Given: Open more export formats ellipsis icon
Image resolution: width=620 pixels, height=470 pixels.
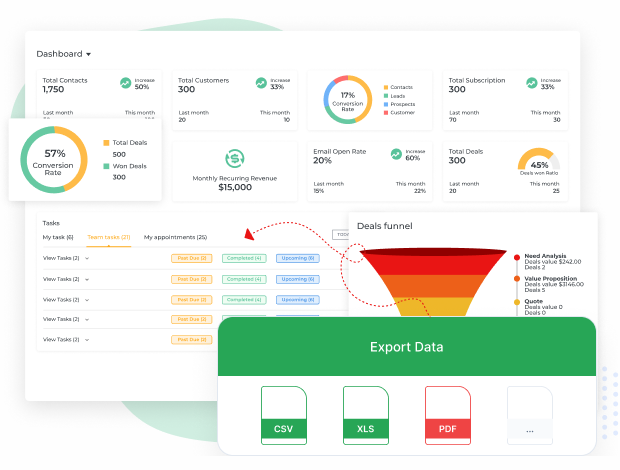Looking at the screenshot, I should point(530,415).
